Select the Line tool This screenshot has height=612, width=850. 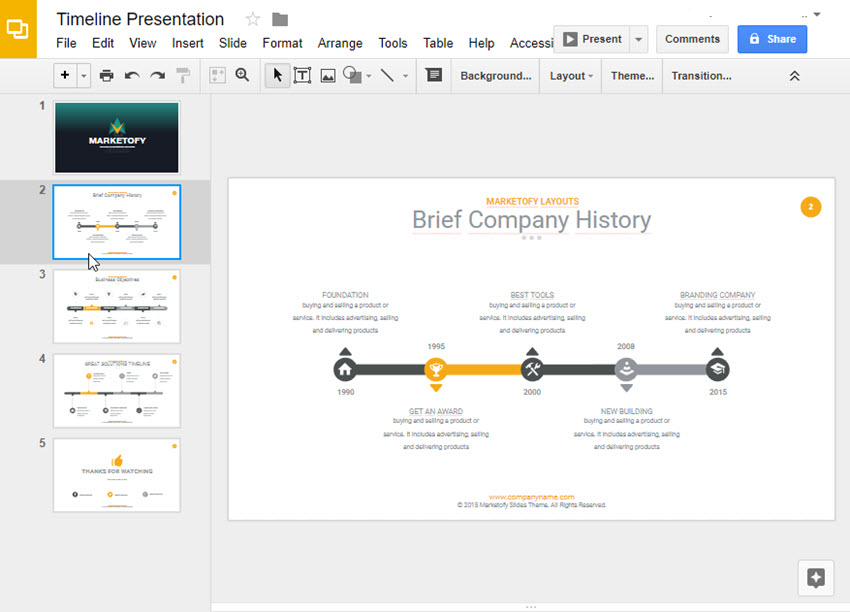[386, 75]
